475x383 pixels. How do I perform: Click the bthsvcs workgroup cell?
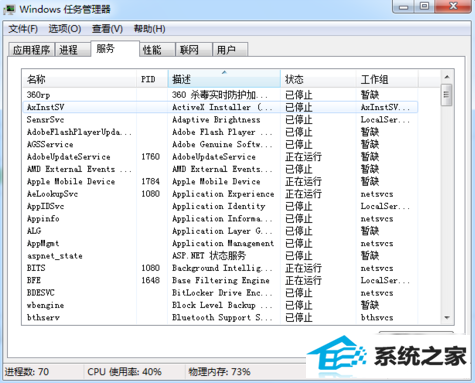click(377, 317)
